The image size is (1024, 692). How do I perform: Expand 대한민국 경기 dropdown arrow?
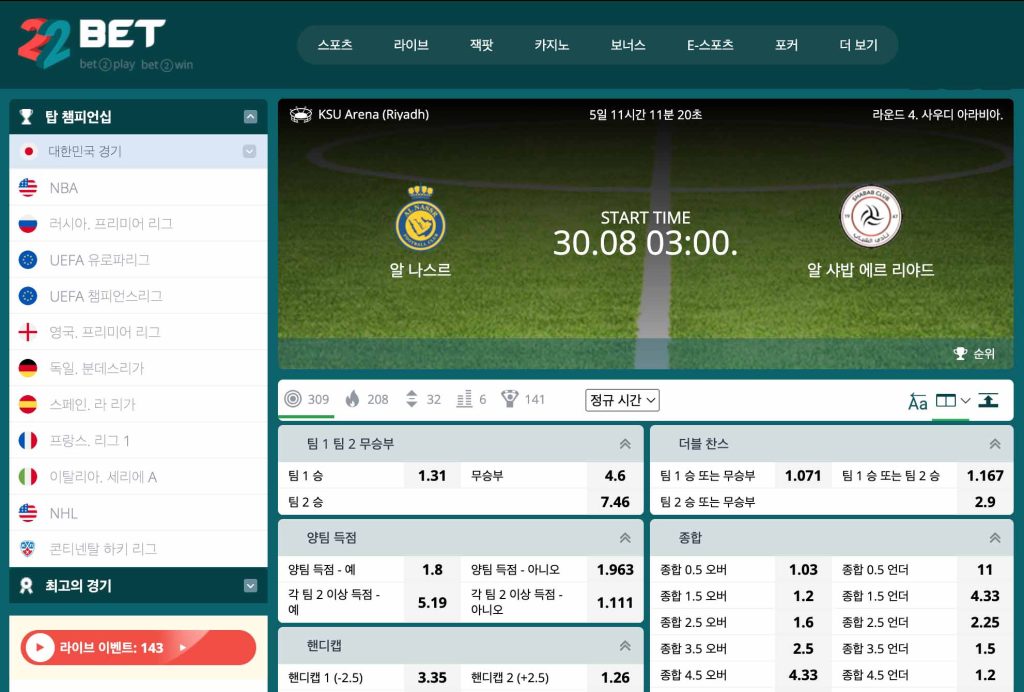point(249,151)
